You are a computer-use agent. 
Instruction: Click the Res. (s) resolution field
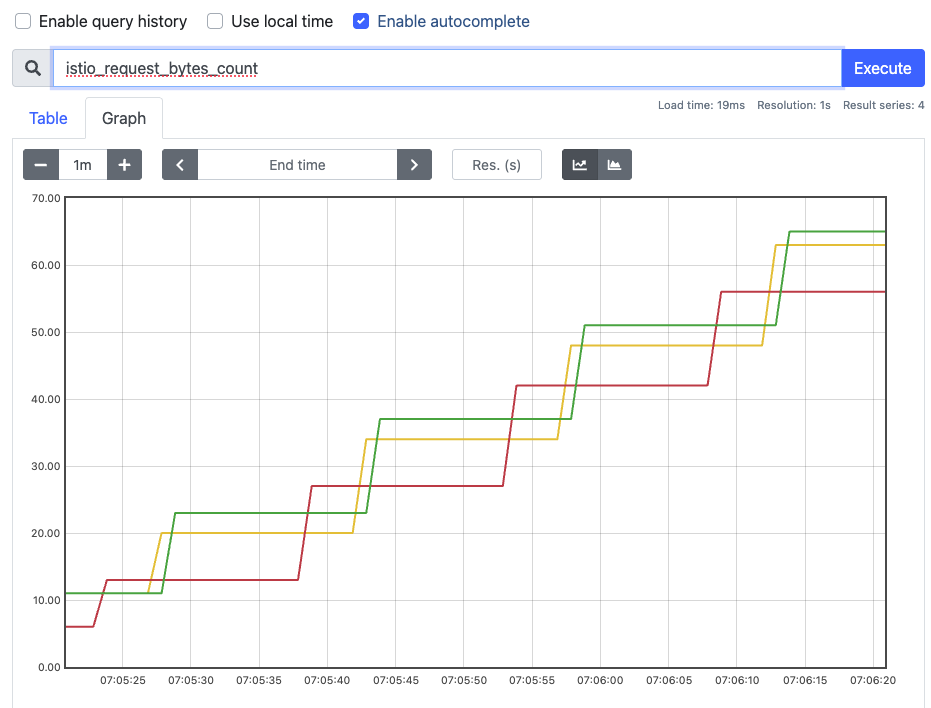[496, 165]
